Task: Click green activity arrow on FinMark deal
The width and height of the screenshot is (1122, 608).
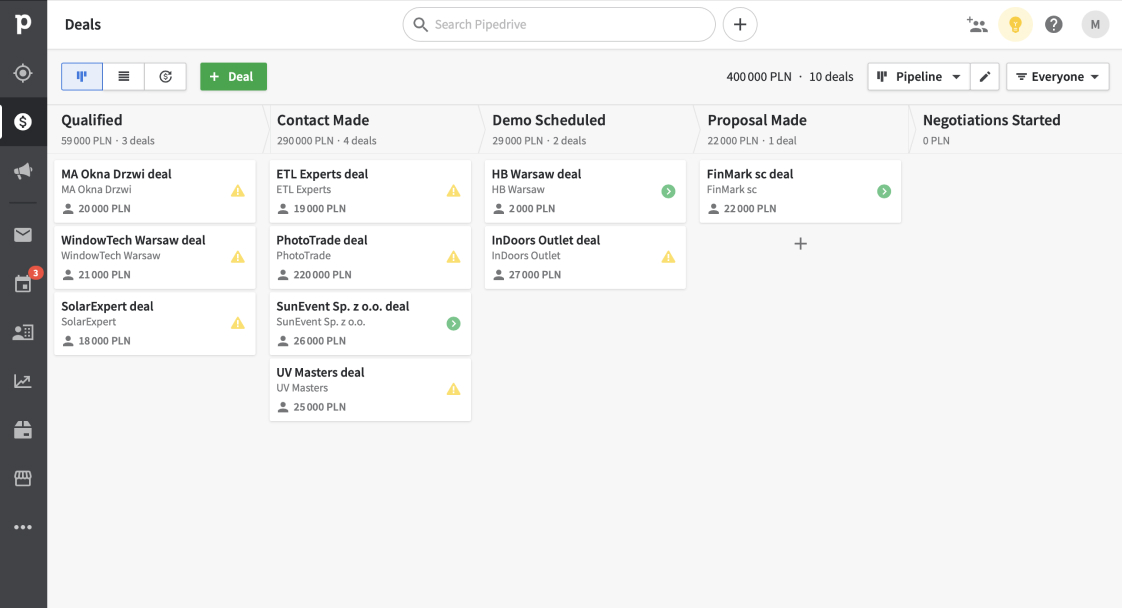Action: coord(884,191)
